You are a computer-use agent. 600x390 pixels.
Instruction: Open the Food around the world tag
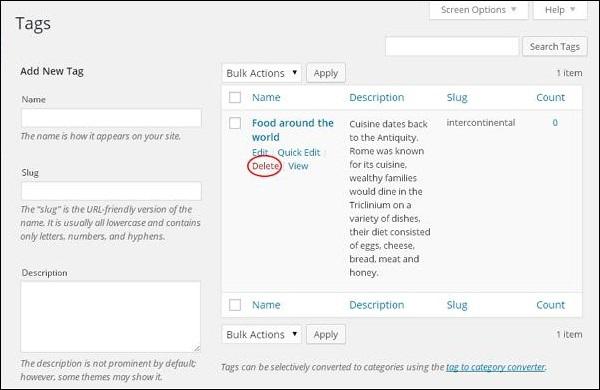point(293,130)
